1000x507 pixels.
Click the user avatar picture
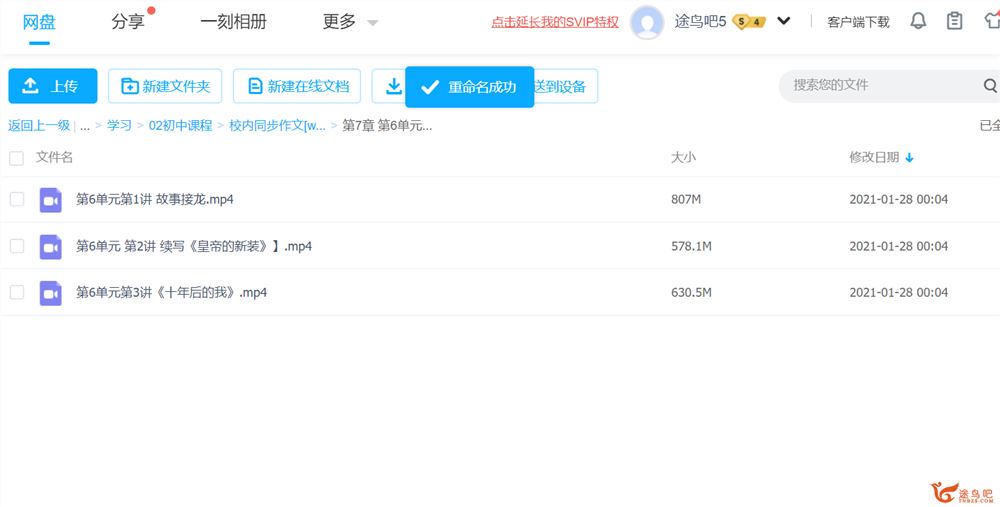click(647, 22)
